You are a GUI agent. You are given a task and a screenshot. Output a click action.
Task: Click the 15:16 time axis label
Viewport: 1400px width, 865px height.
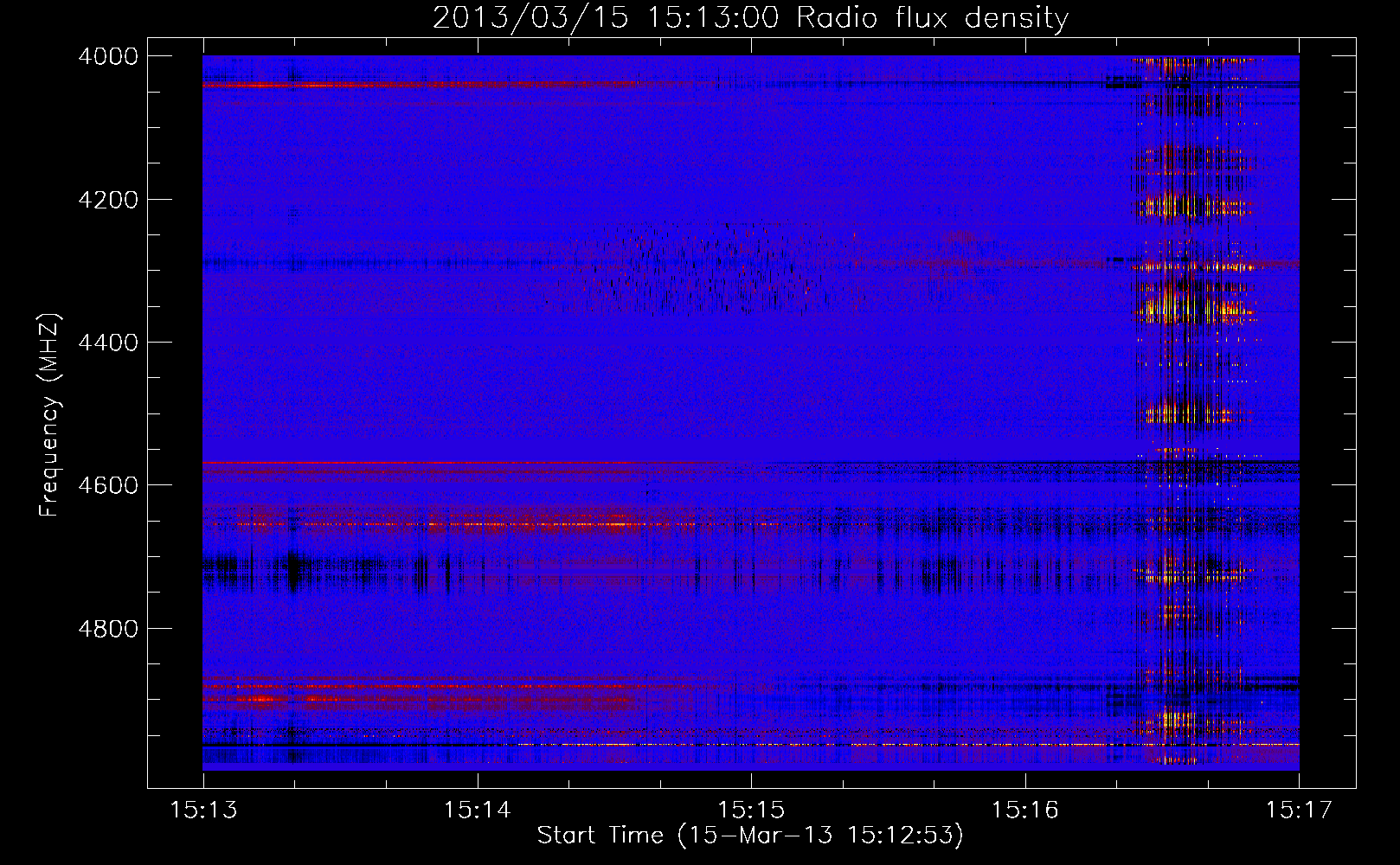click(1024, 811)
